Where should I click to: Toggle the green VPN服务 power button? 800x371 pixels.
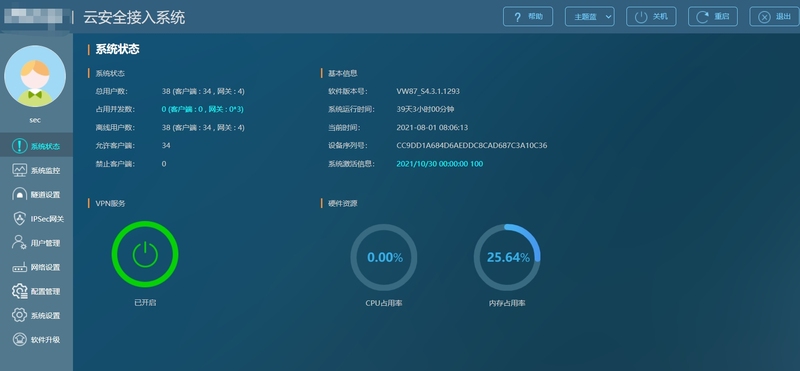145,254
